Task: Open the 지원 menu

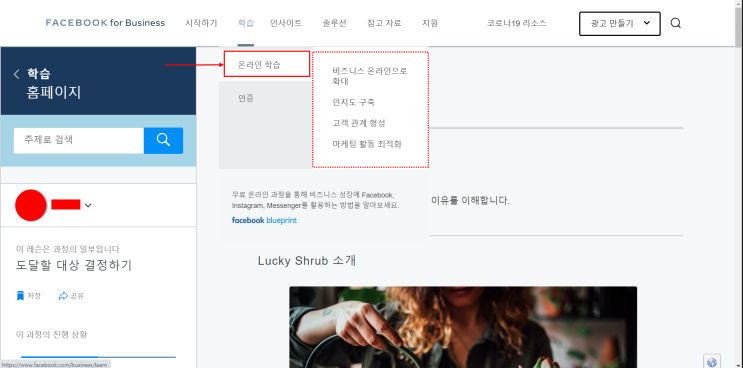Action: tap(430, 23)
